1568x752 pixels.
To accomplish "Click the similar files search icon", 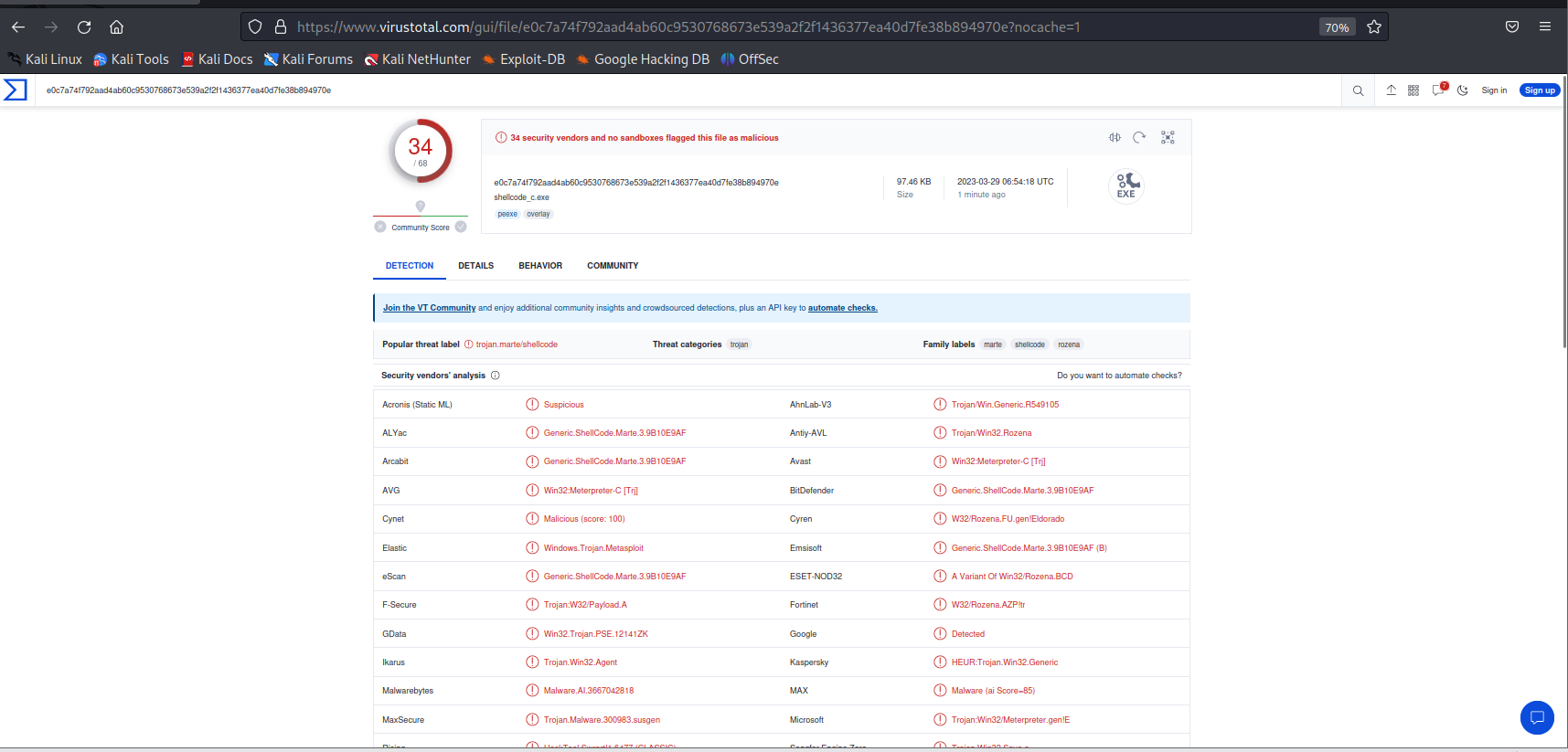I will [1115, 137].
